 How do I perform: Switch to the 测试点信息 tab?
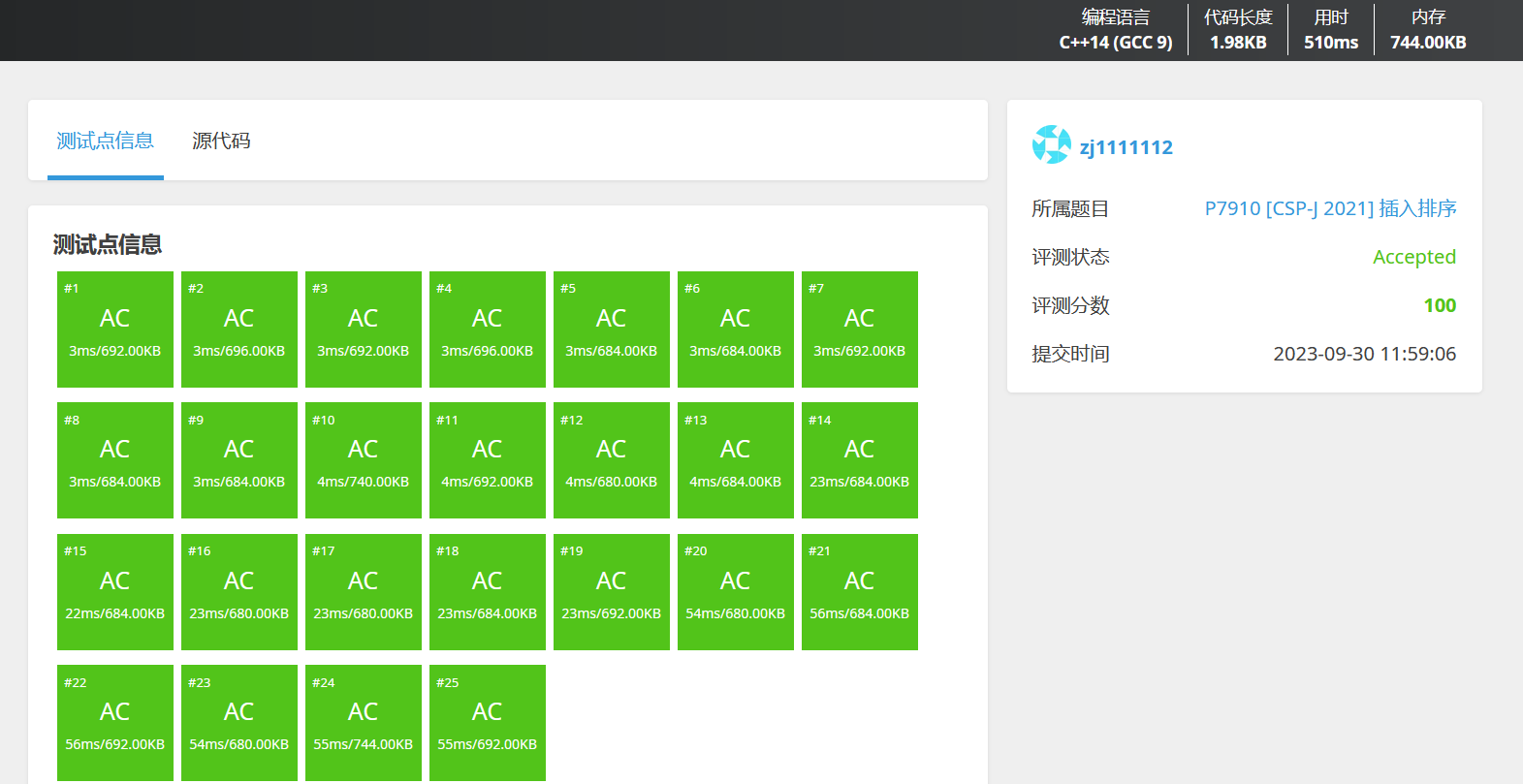(x=106, y=141)
